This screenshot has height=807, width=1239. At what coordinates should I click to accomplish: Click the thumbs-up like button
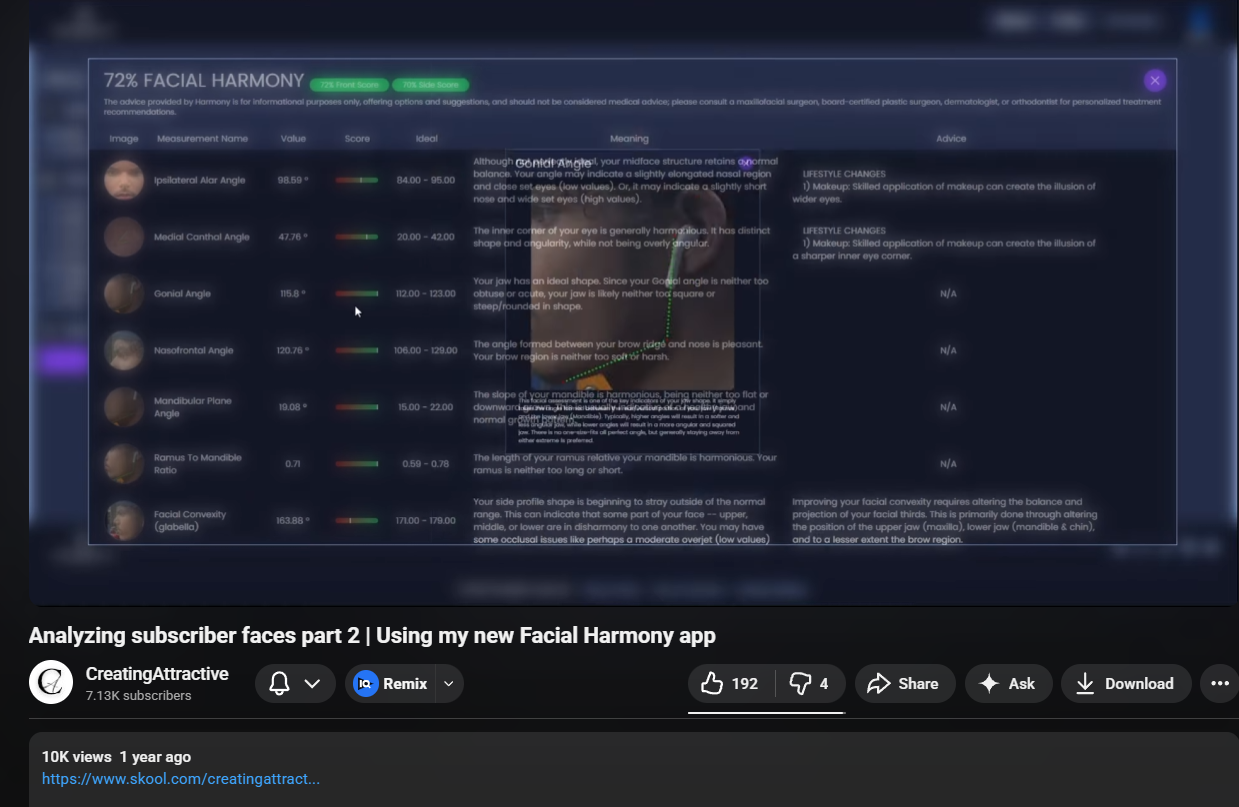coord(731,684)
